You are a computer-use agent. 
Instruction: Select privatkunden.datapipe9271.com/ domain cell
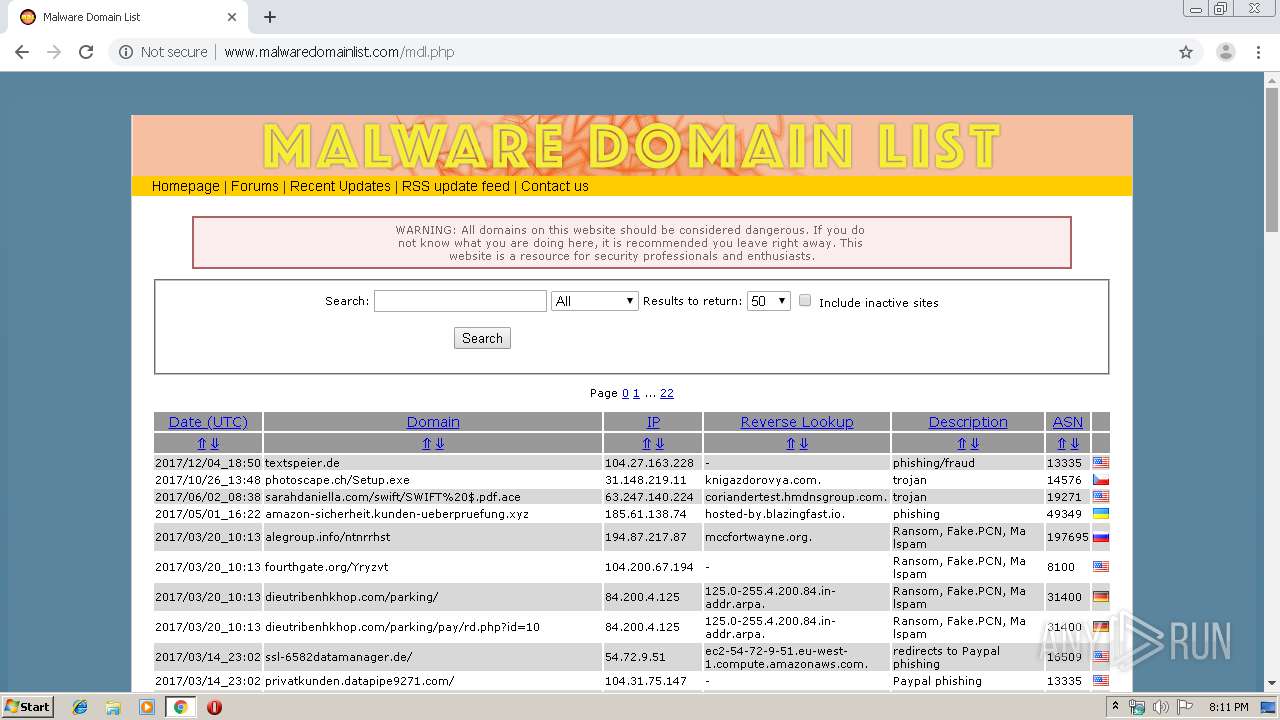[x=433, y=681]
